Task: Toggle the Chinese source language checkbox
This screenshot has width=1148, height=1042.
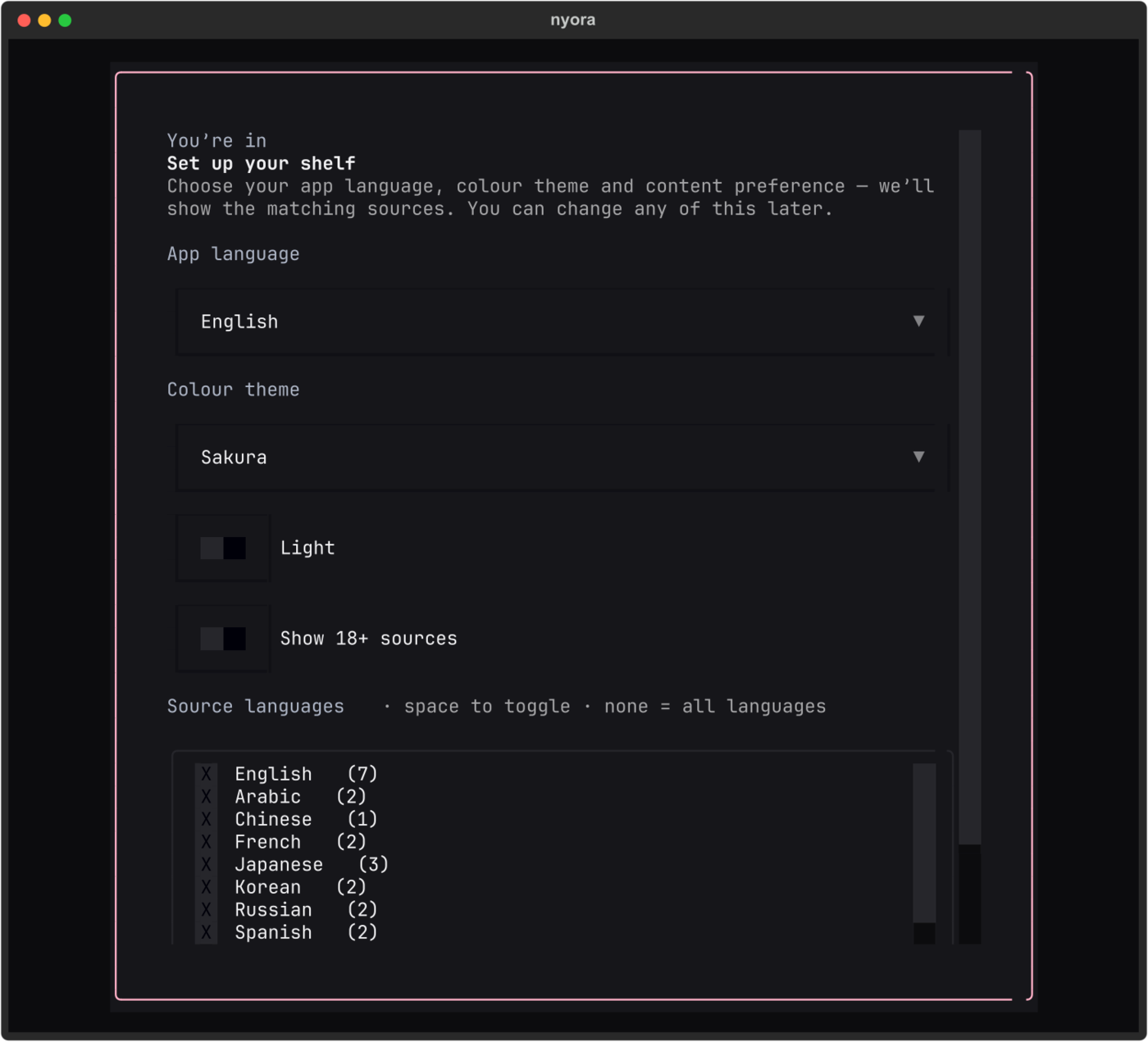Action: pyautogui.click(x=206, y=820)
